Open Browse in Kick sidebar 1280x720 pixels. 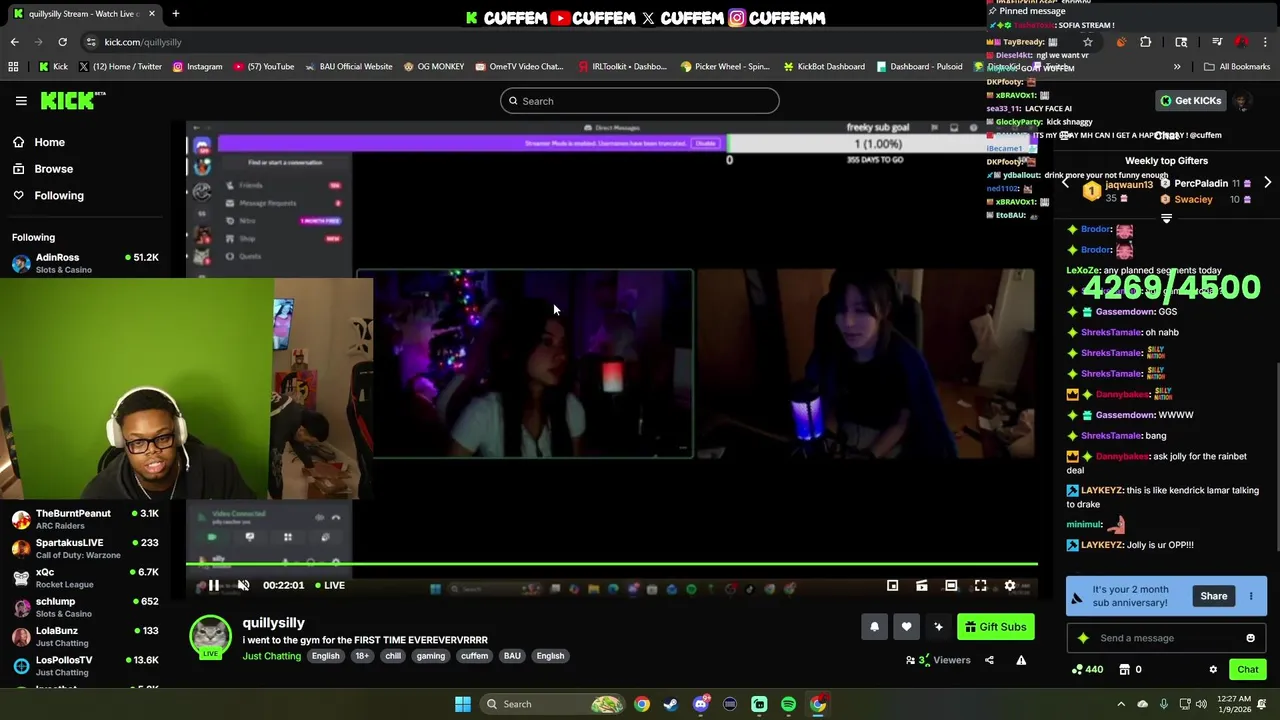[54, 169]
